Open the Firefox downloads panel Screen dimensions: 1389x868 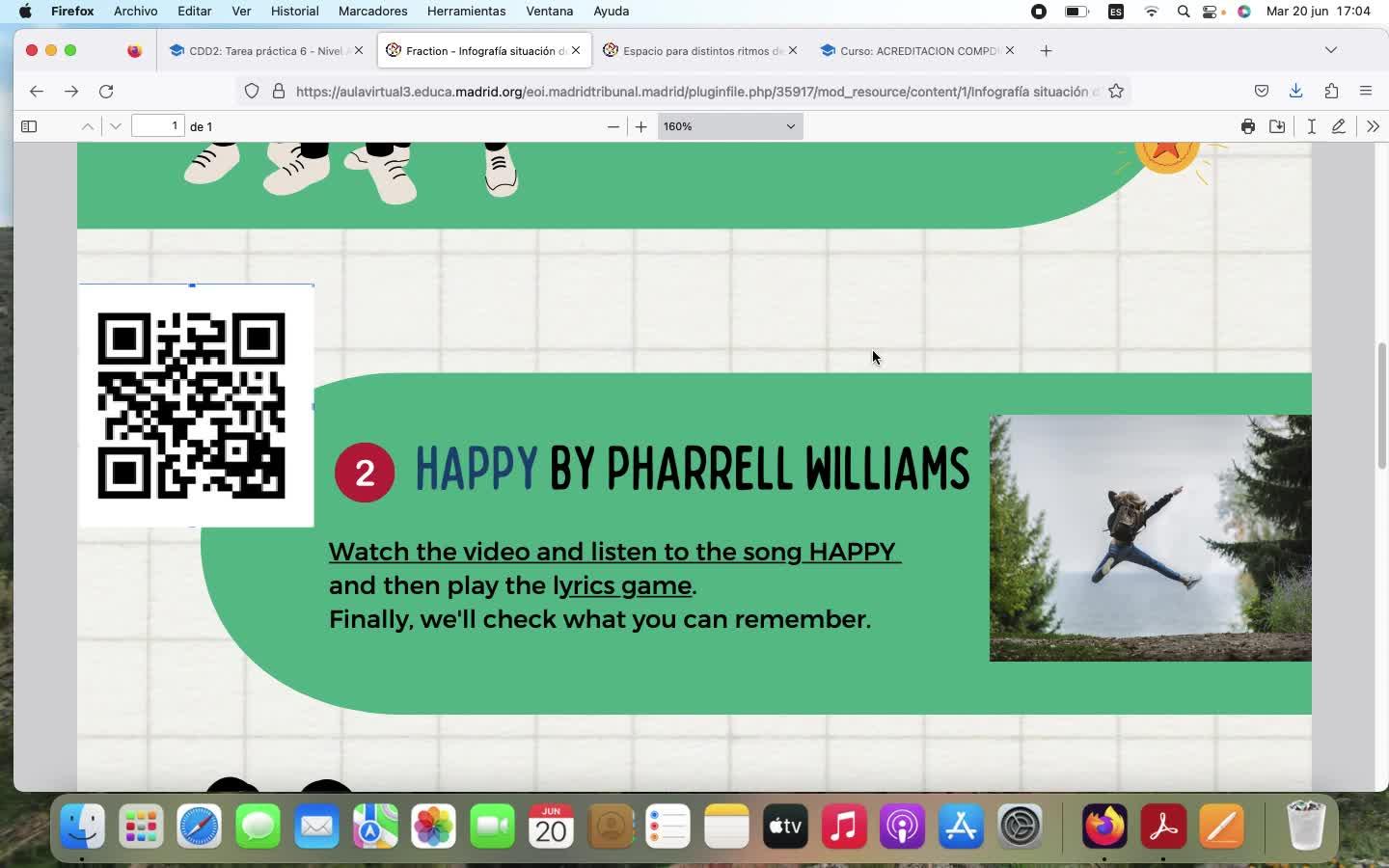pos(1296,91)
